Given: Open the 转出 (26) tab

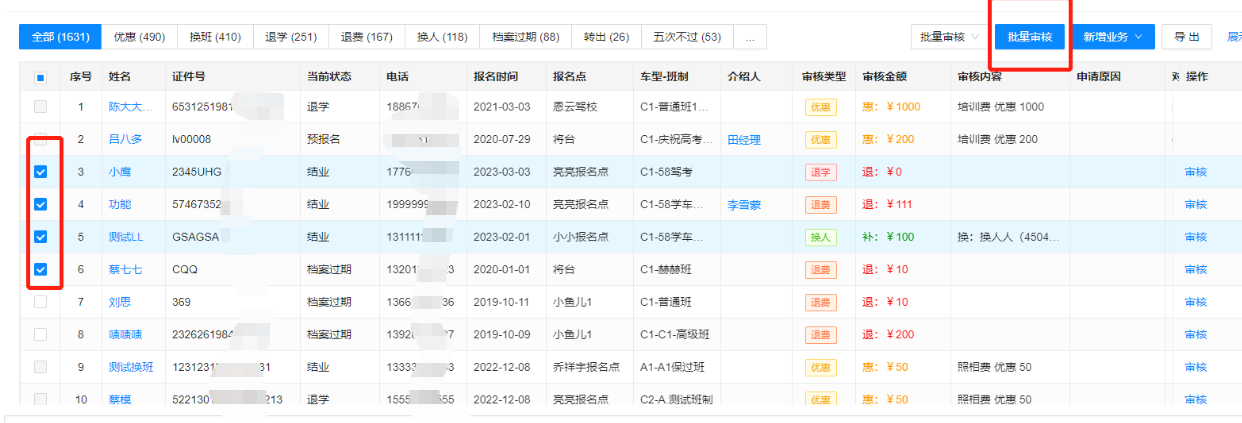Looking at the screenshot, I should pos(607,37).
